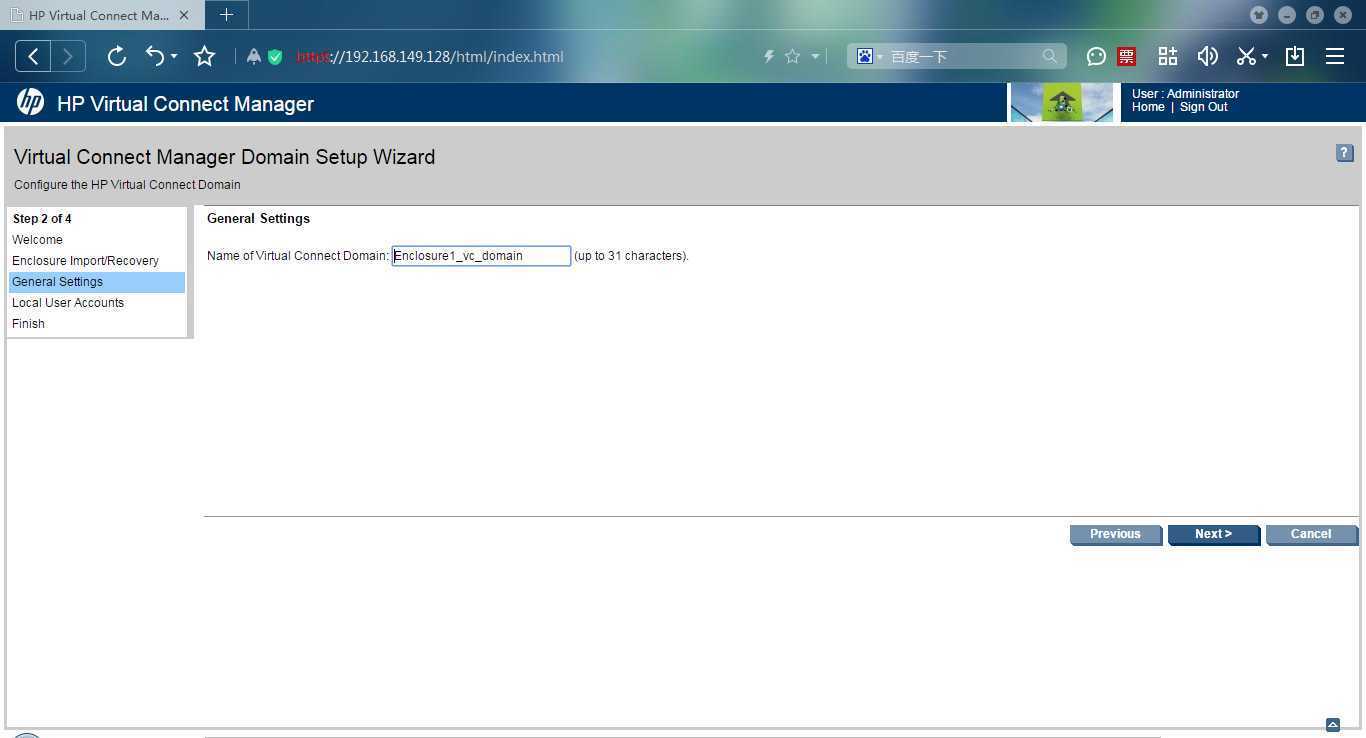Click the Next > button

(x=1214, y=534)
